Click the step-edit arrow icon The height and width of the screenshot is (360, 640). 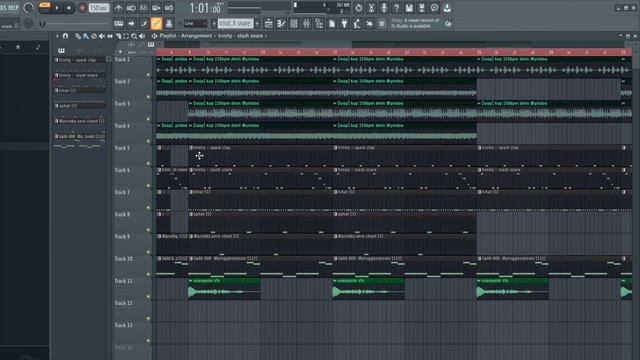tap(131, 24)
